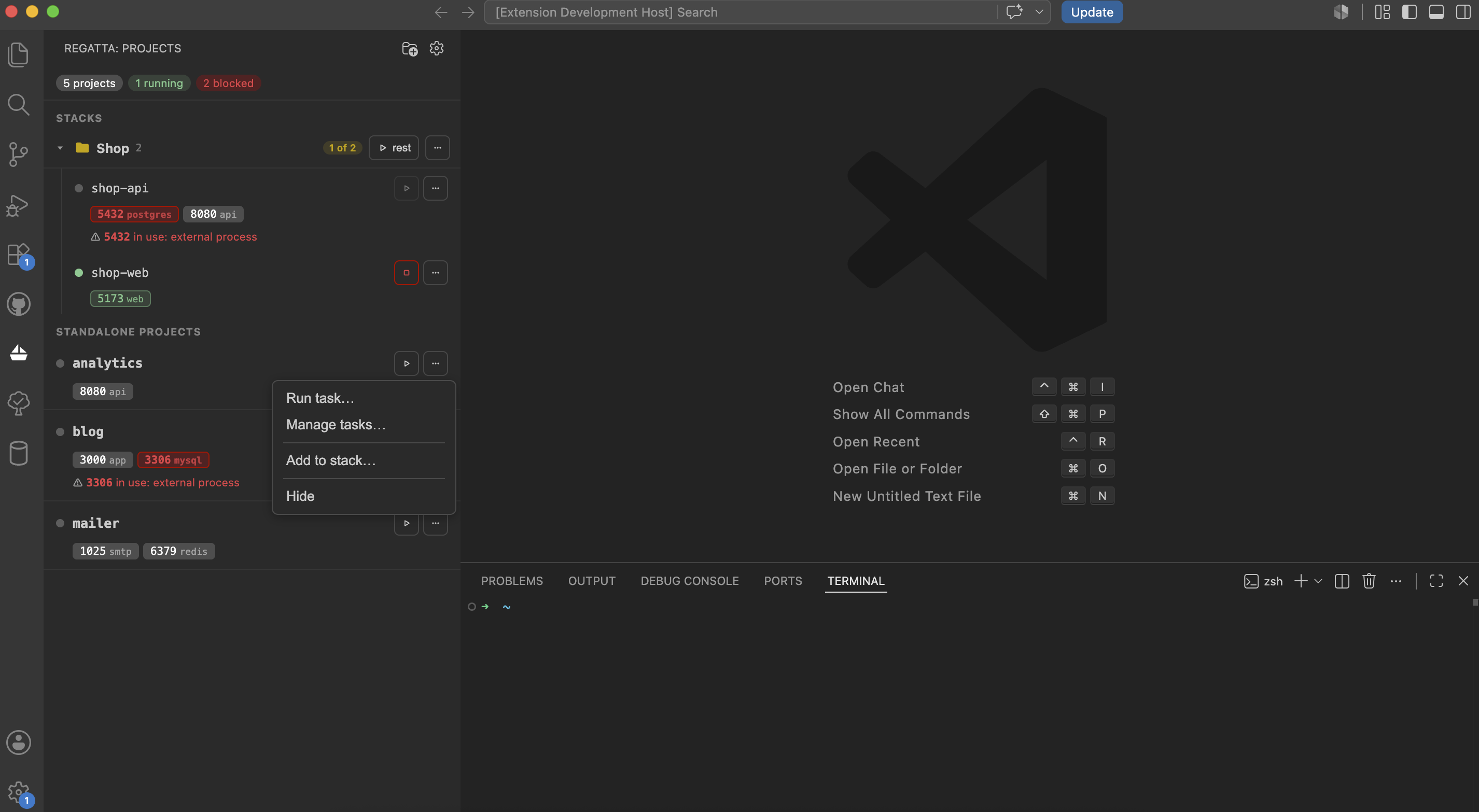
Task: Open more actions for shop-api
Action: (x=436, y=188)
